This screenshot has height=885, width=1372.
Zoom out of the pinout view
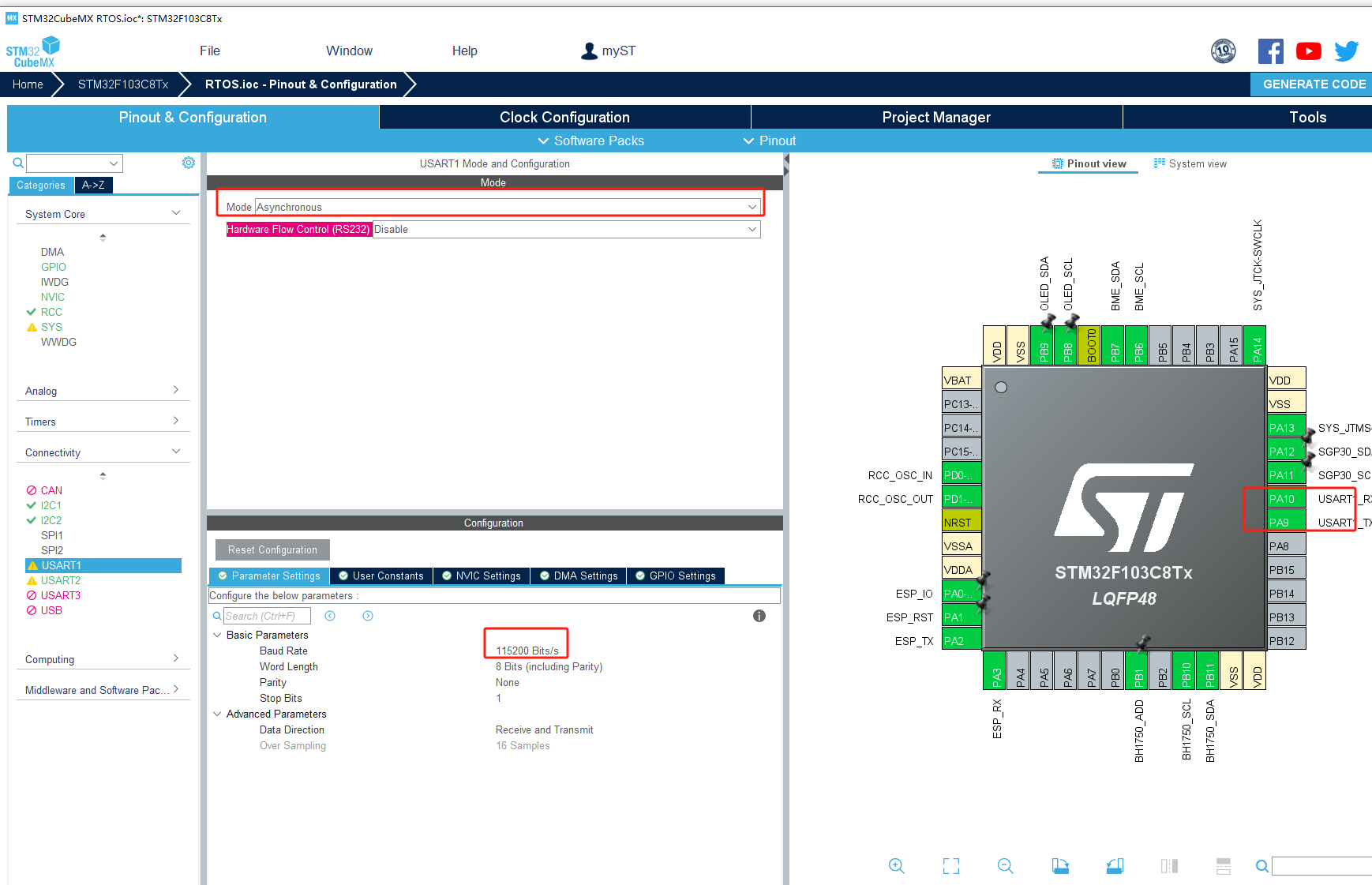tap(1006, 866)
